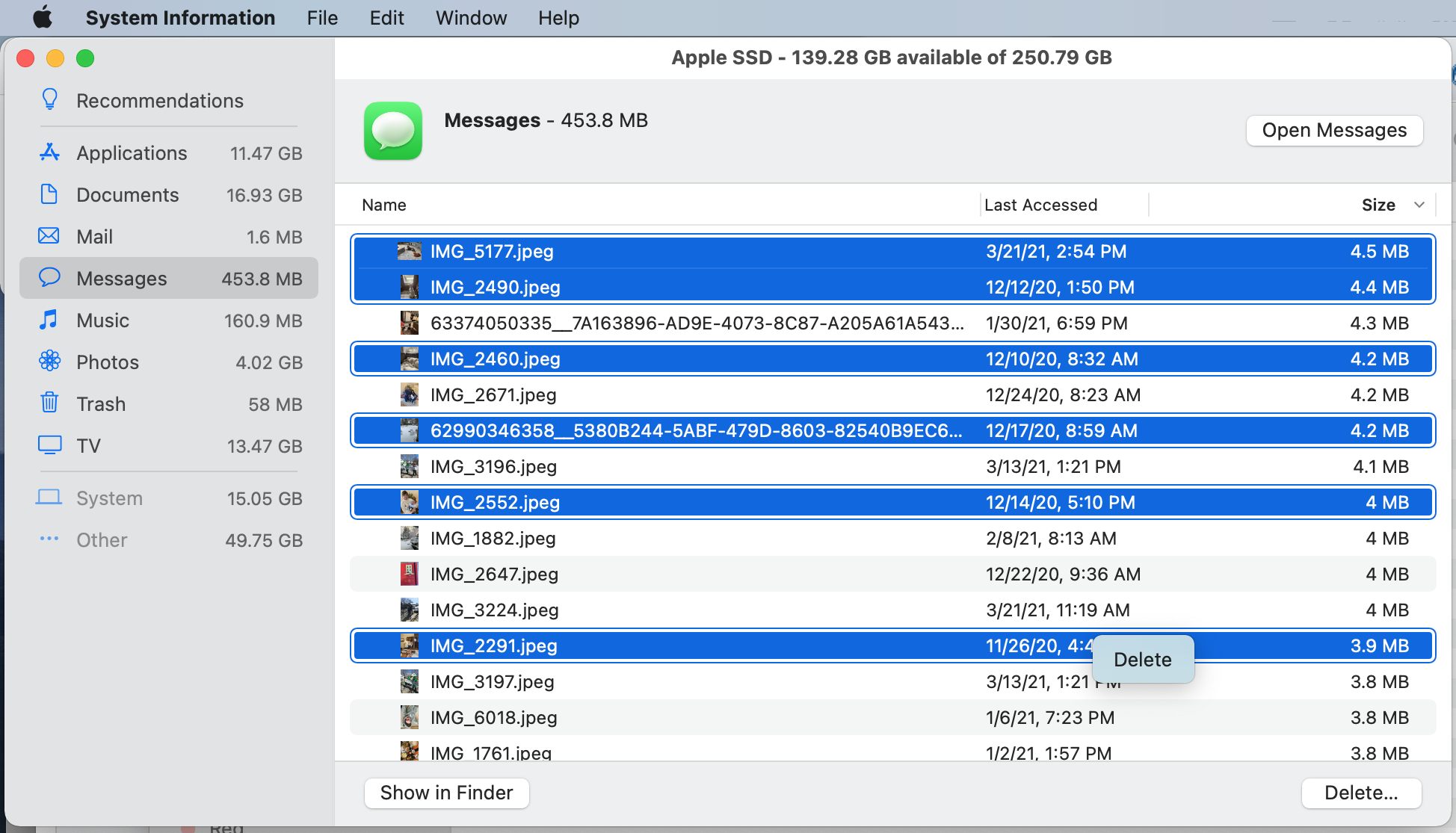Open the File menu
The height and width of the screenshot is (833, 1456).
coord(322,18)
